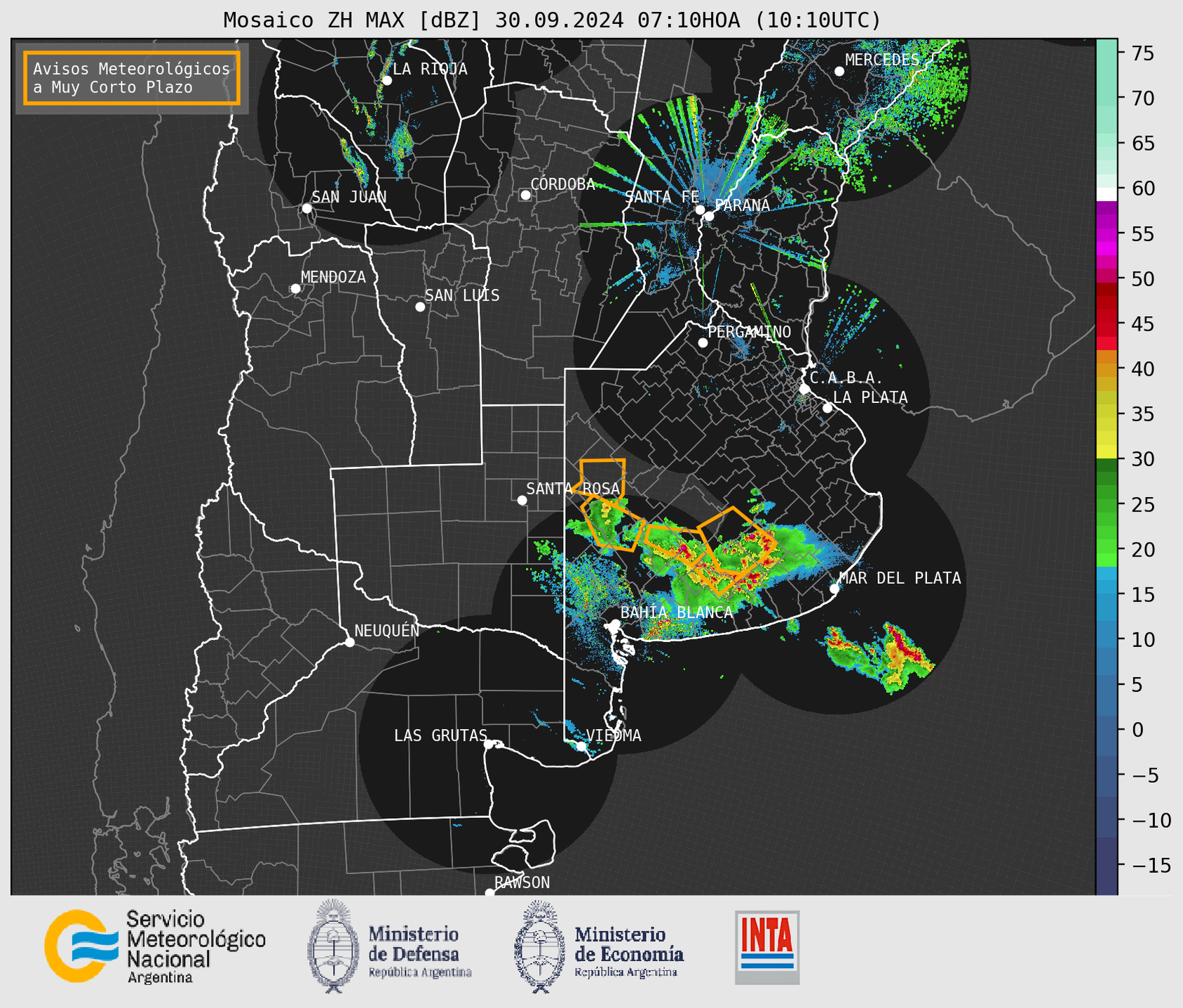1183x1008 pixels.
Task: Click the CÓRDOBA label text
Action: point(563,184)
